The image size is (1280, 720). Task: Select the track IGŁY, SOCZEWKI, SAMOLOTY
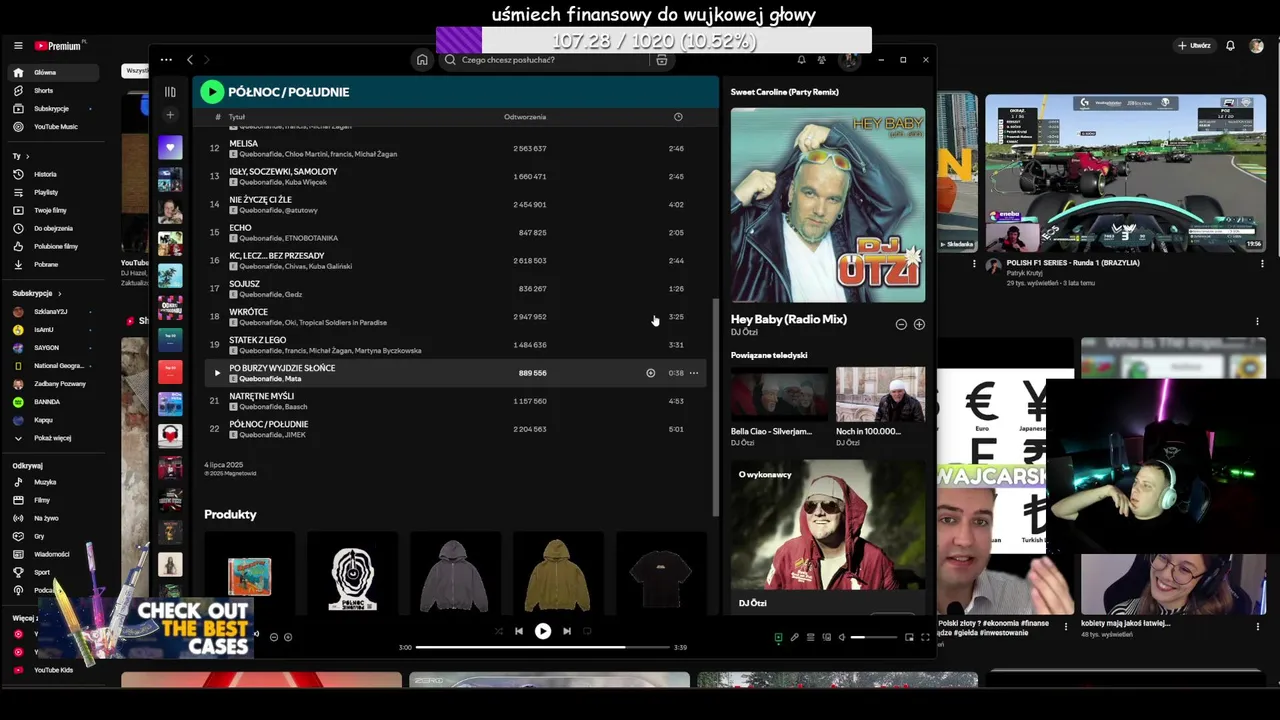tap(283, 172)
